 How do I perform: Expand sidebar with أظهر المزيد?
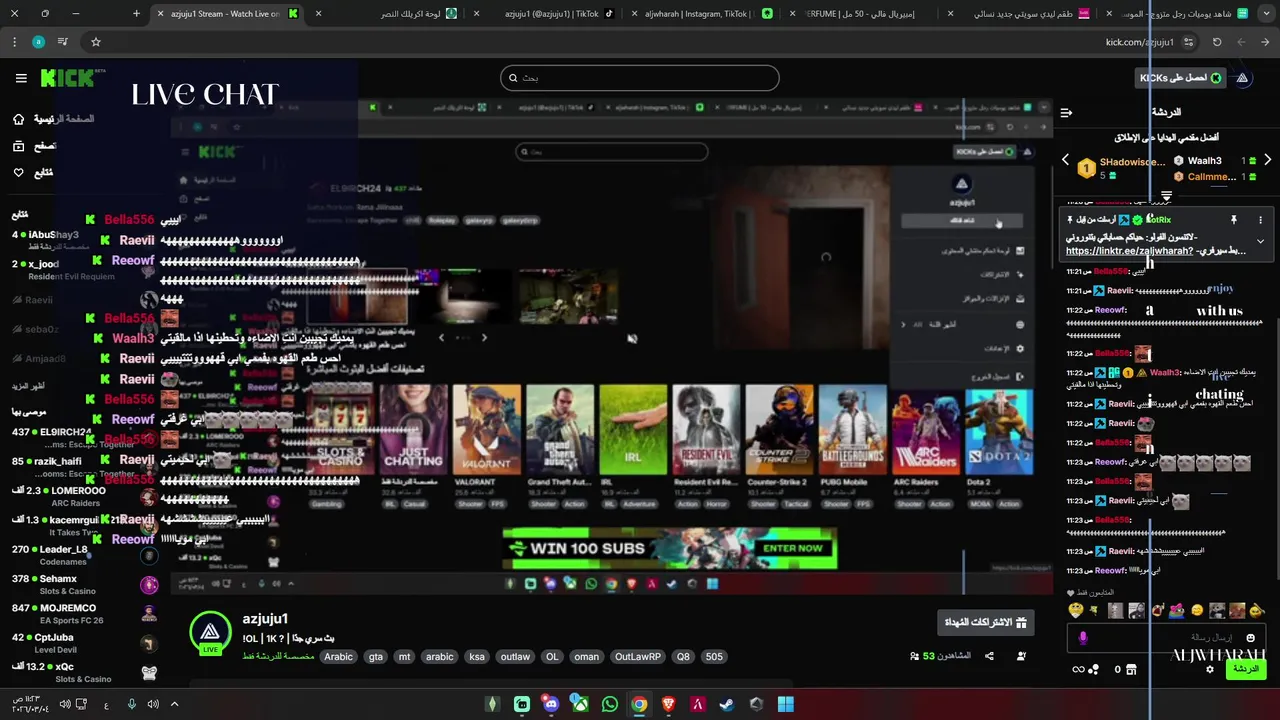29,386
